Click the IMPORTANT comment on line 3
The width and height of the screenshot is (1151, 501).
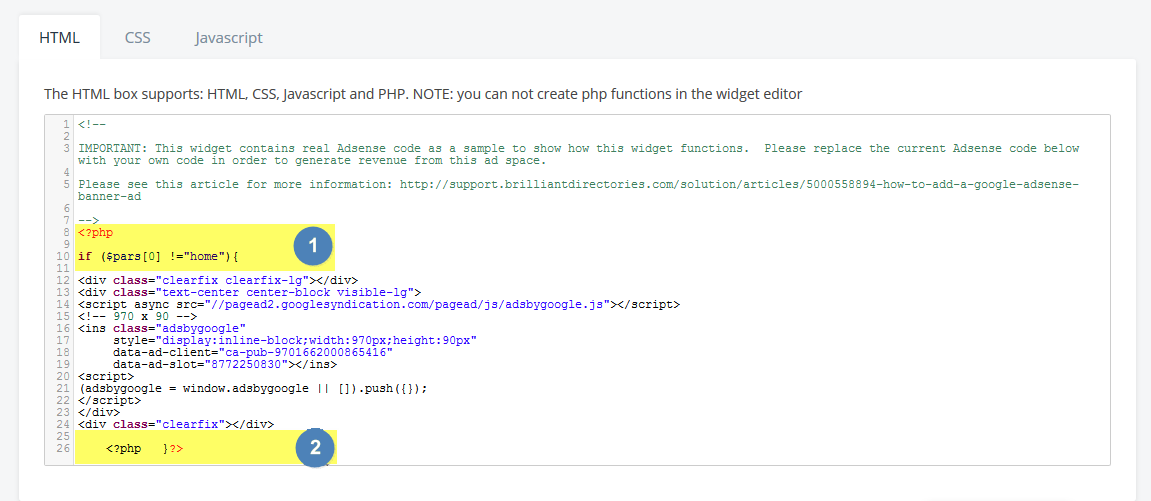tap(578, 154)
